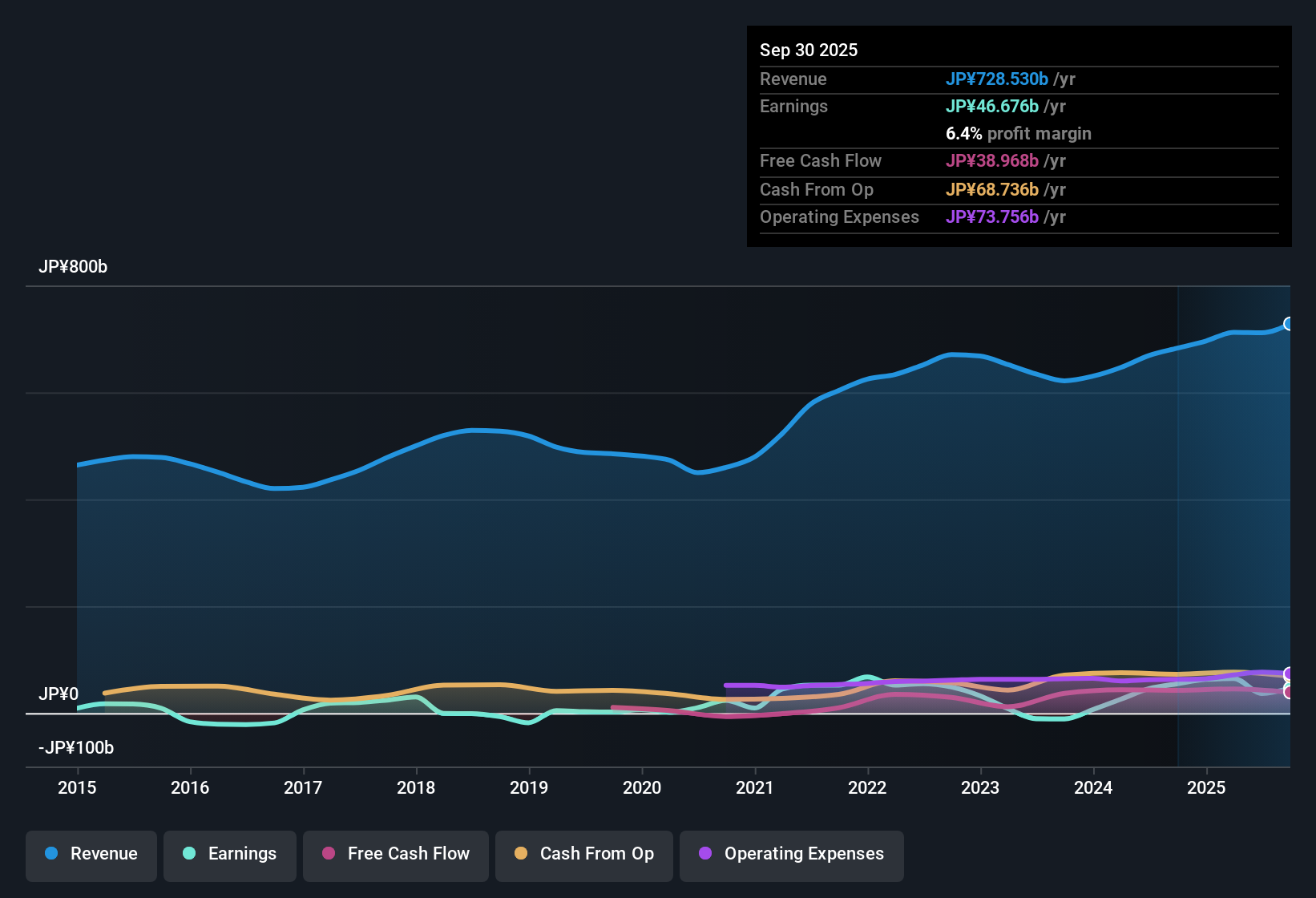Screen dimensions: 1316x898
Task: Select the 2025 year label on the axis
Action: (x=1207, y=788)
